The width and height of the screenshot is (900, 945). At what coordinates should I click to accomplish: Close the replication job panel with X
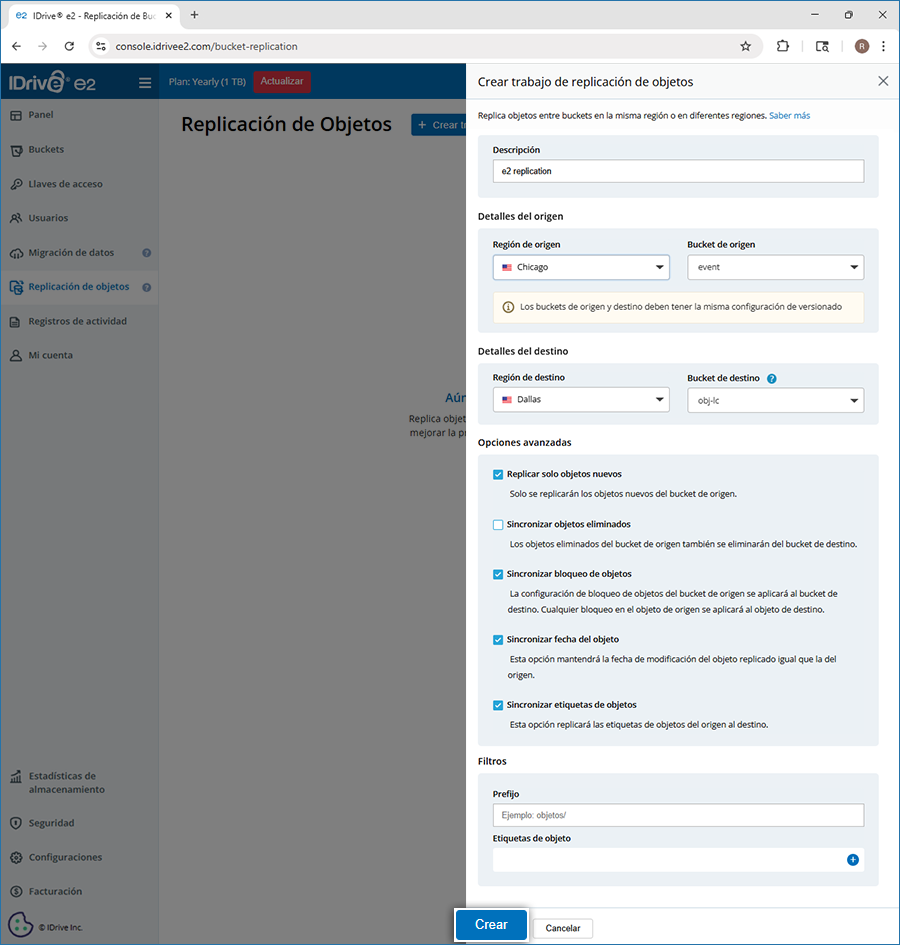click(x=883, y=82)
